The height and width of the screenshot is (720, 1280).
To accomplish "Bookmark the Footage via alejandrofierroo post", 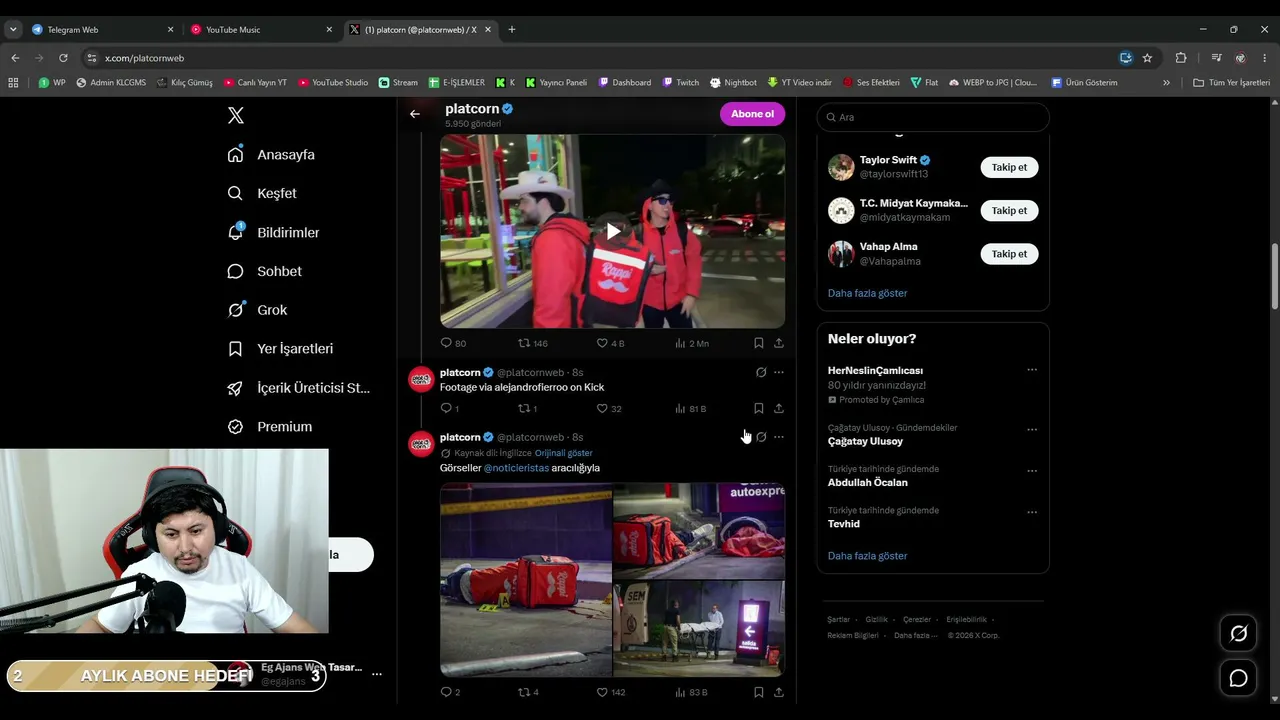I will [759, 408].
